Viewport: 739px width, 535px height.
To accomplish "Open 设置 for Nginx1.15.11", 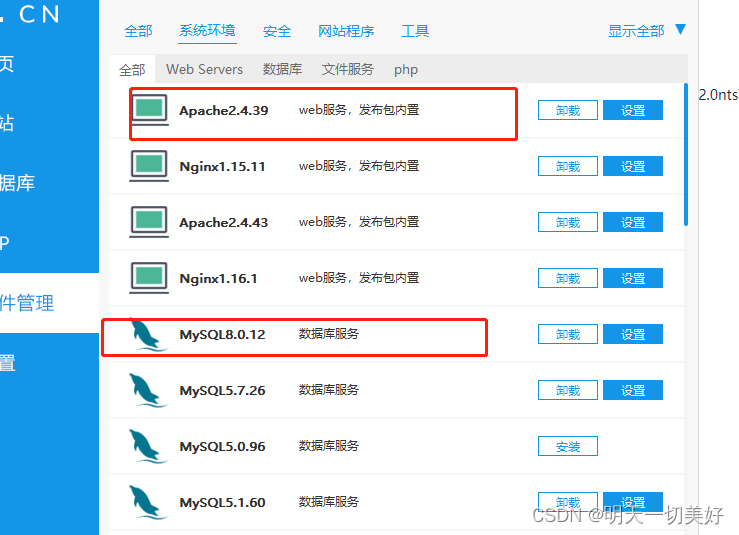I will [633, 166].
